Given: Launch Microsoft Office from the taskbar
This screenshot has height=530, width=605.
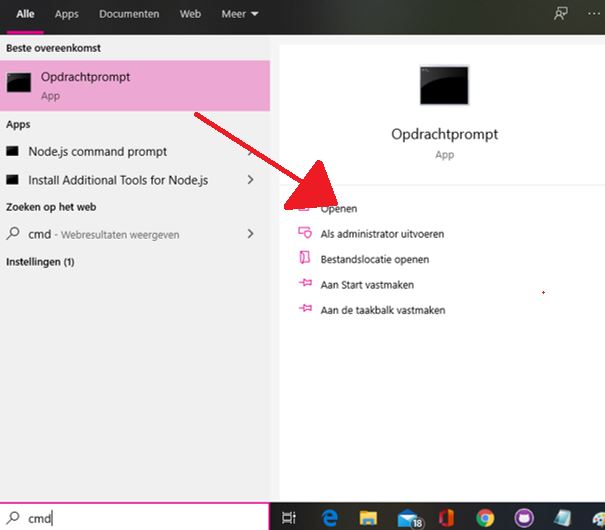Looking at the screenshot, I should pyautogui.click(x=446, y=517).
